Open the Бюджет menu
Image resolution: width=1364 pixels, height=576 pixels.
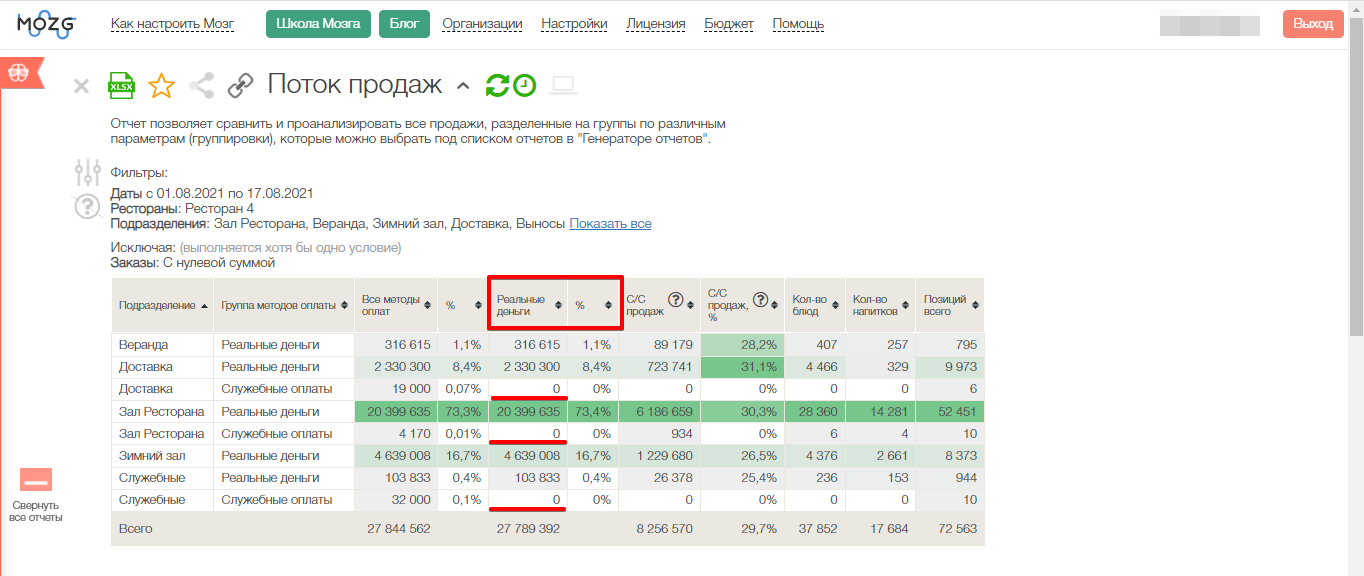click(729, 24)
